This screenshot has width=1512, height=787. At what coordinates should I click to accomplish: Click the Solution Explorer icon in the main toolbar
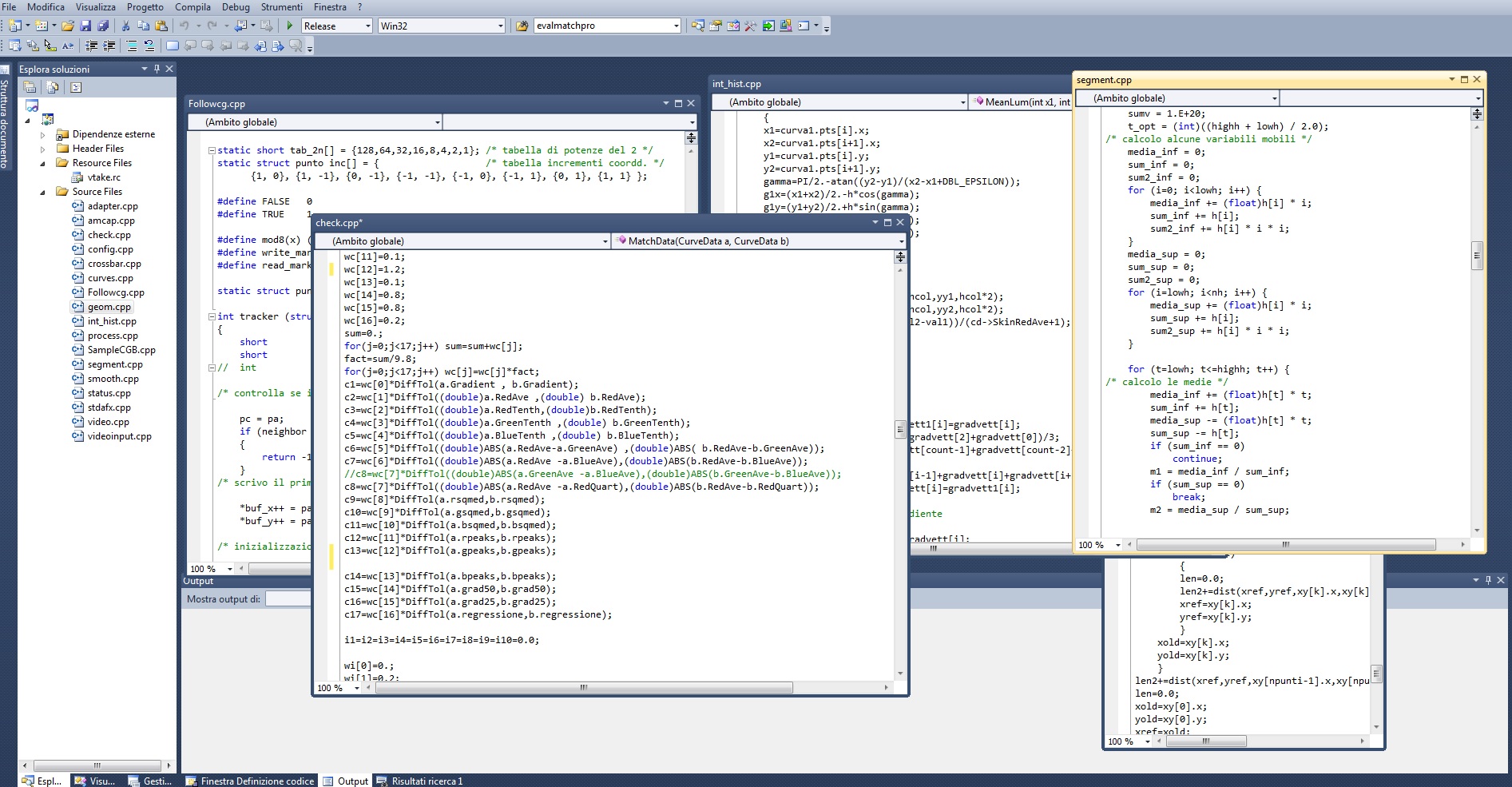click(697, 26)
